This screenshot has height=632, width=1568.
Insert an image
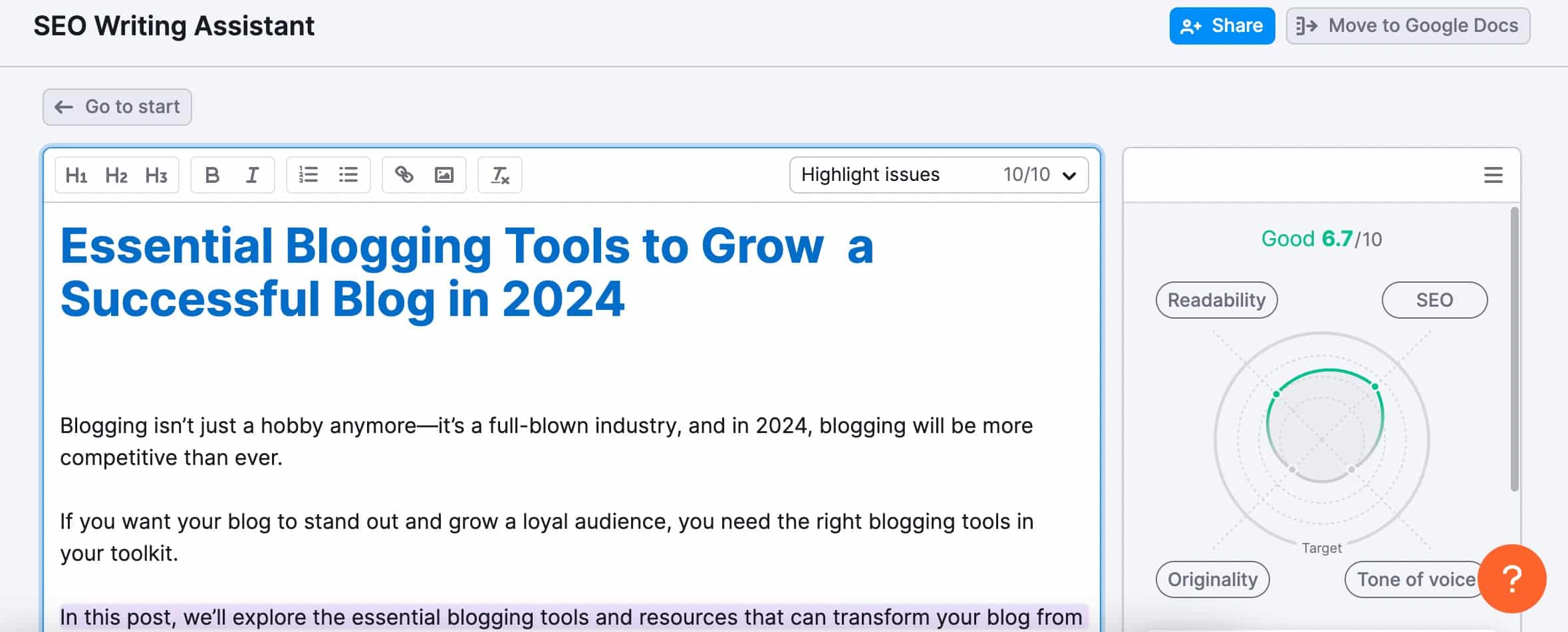coord(444,175)
